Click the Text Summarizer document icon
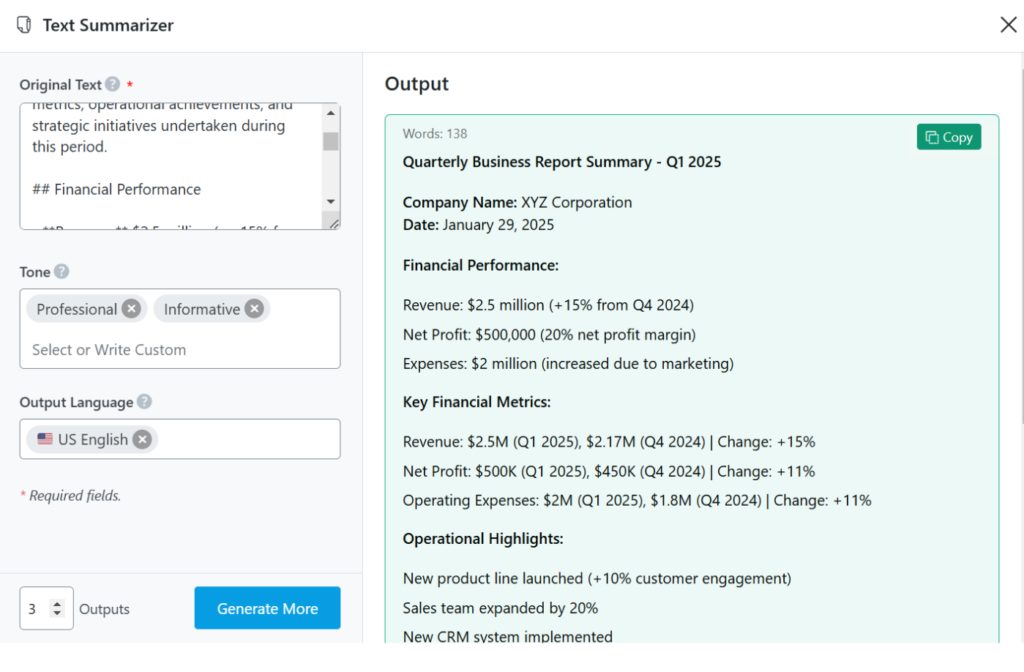 pos(24,25)
